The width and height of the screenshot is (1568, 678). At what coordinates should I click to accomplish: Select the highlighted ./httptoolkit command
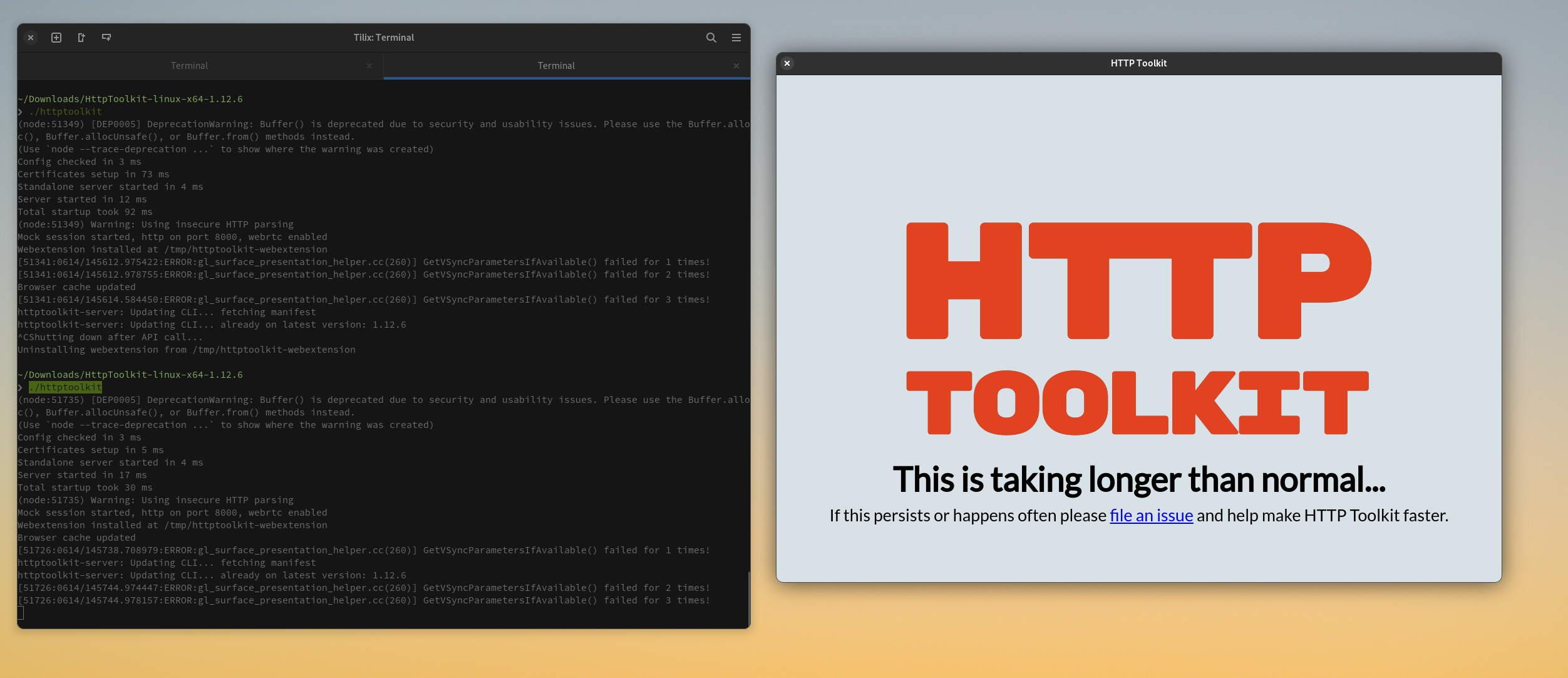pos(64,387)
